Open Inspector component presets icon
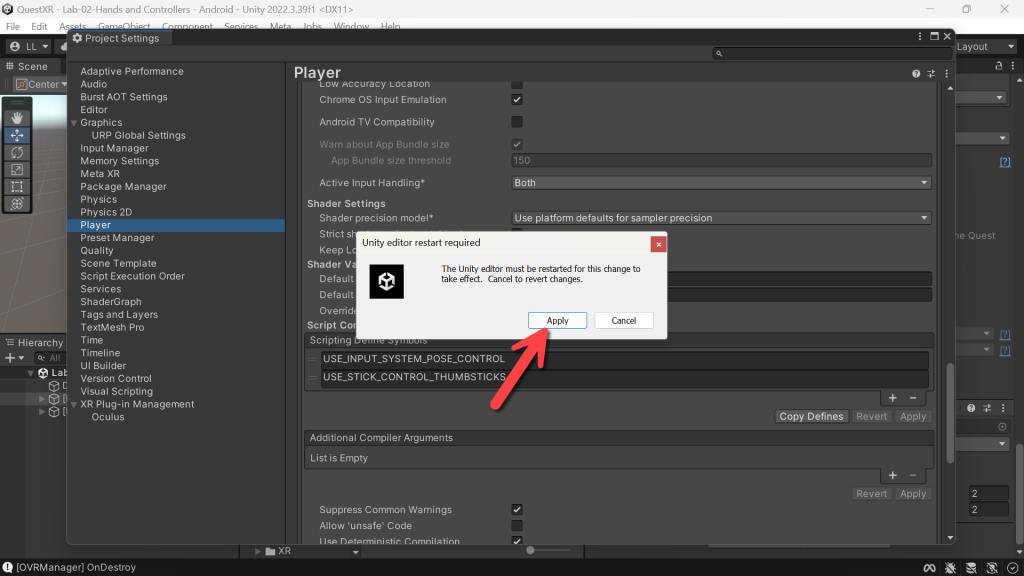 tap(987, 408)
